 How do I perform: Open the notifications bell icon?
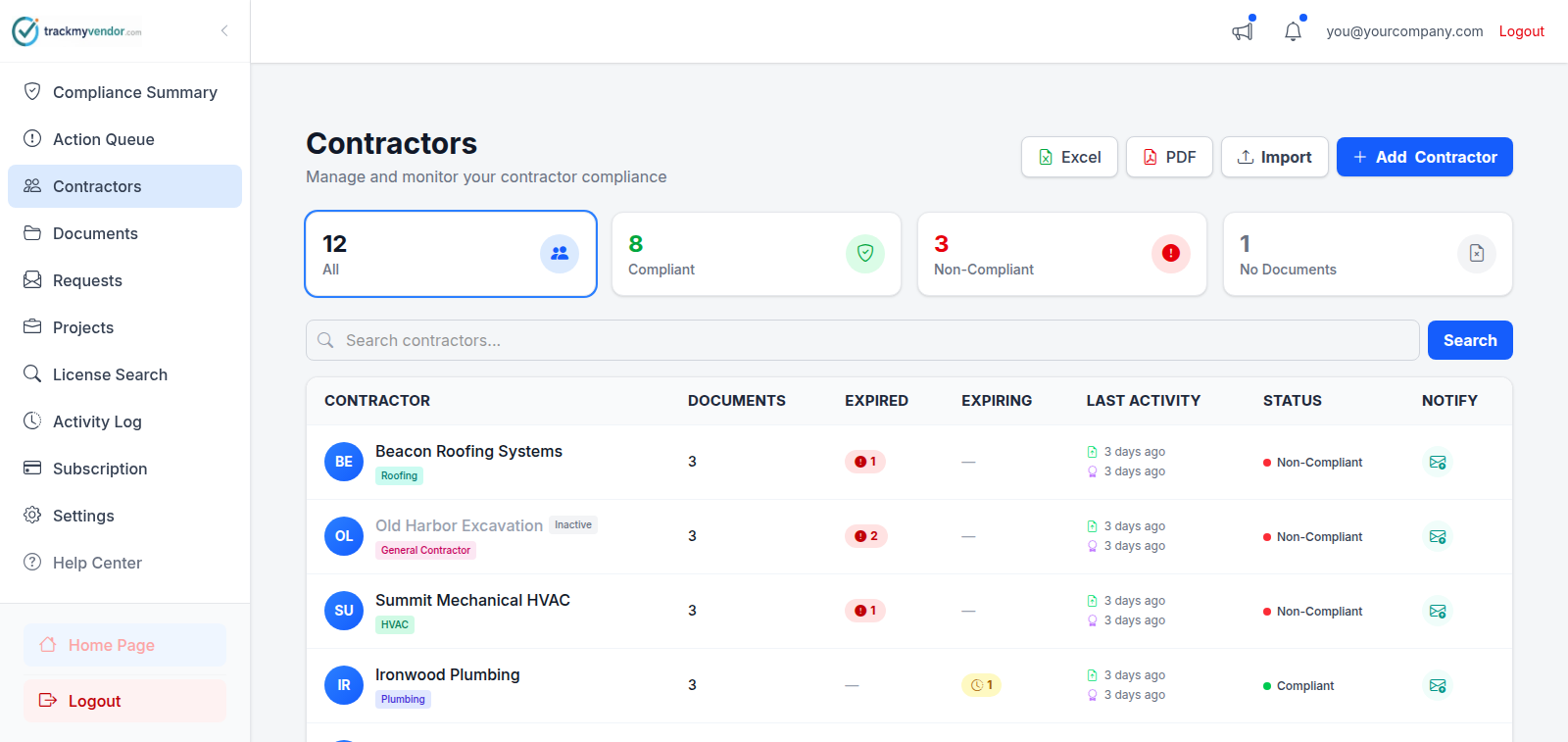(1293, 31)
